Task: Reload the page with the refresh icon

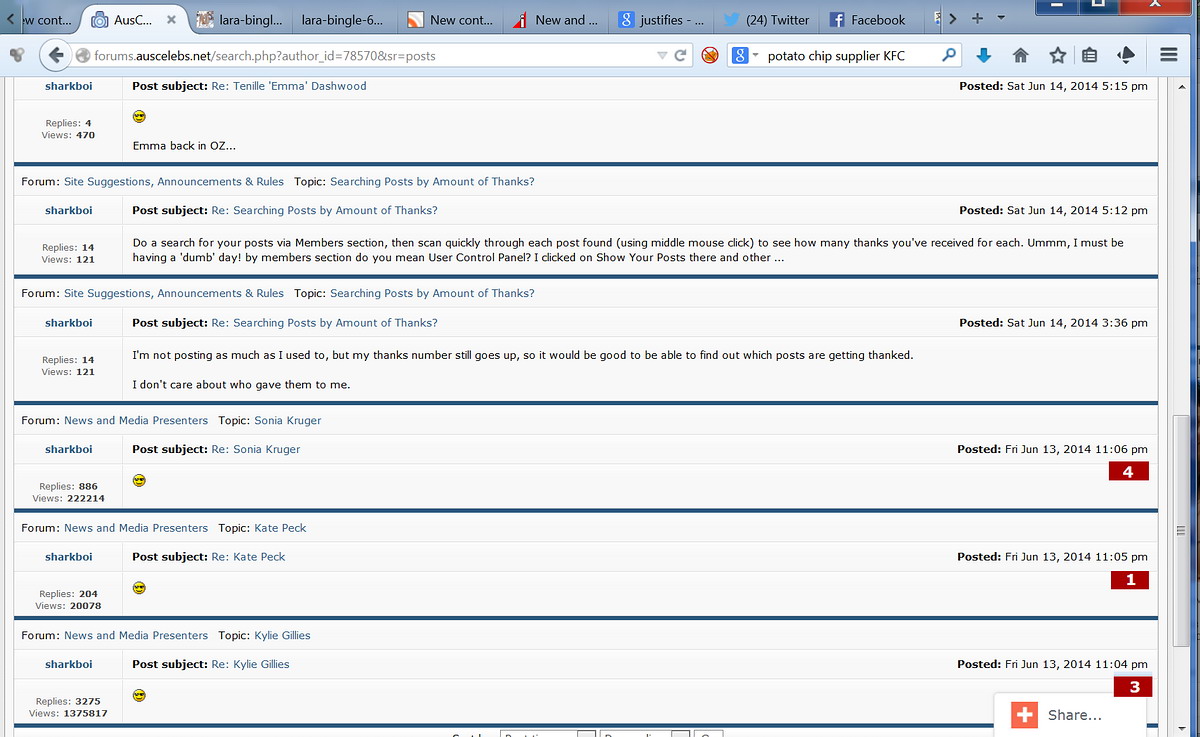Action: click(680, 56)
